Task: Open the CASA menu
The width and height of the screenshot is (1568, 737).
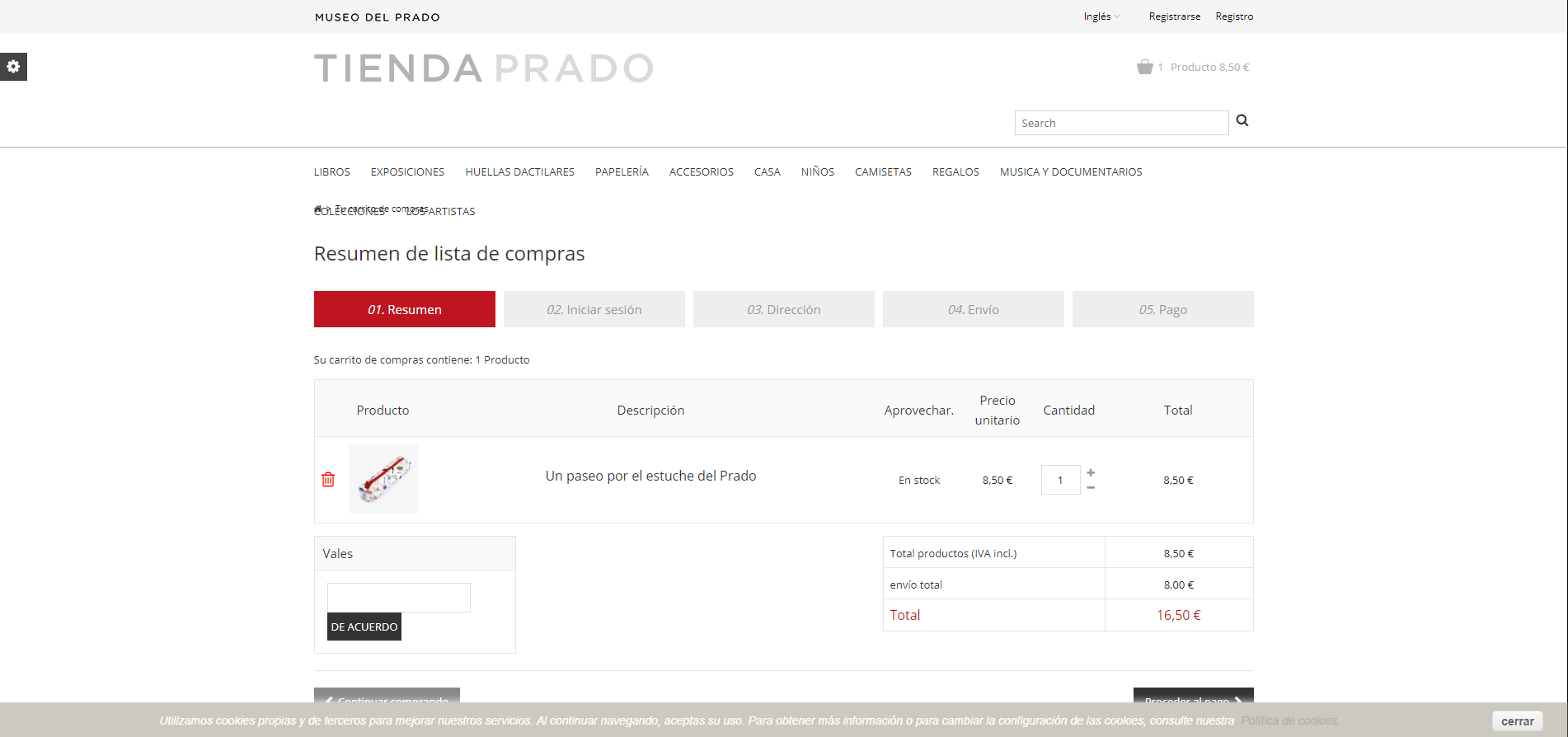Action: click(768, 172)
